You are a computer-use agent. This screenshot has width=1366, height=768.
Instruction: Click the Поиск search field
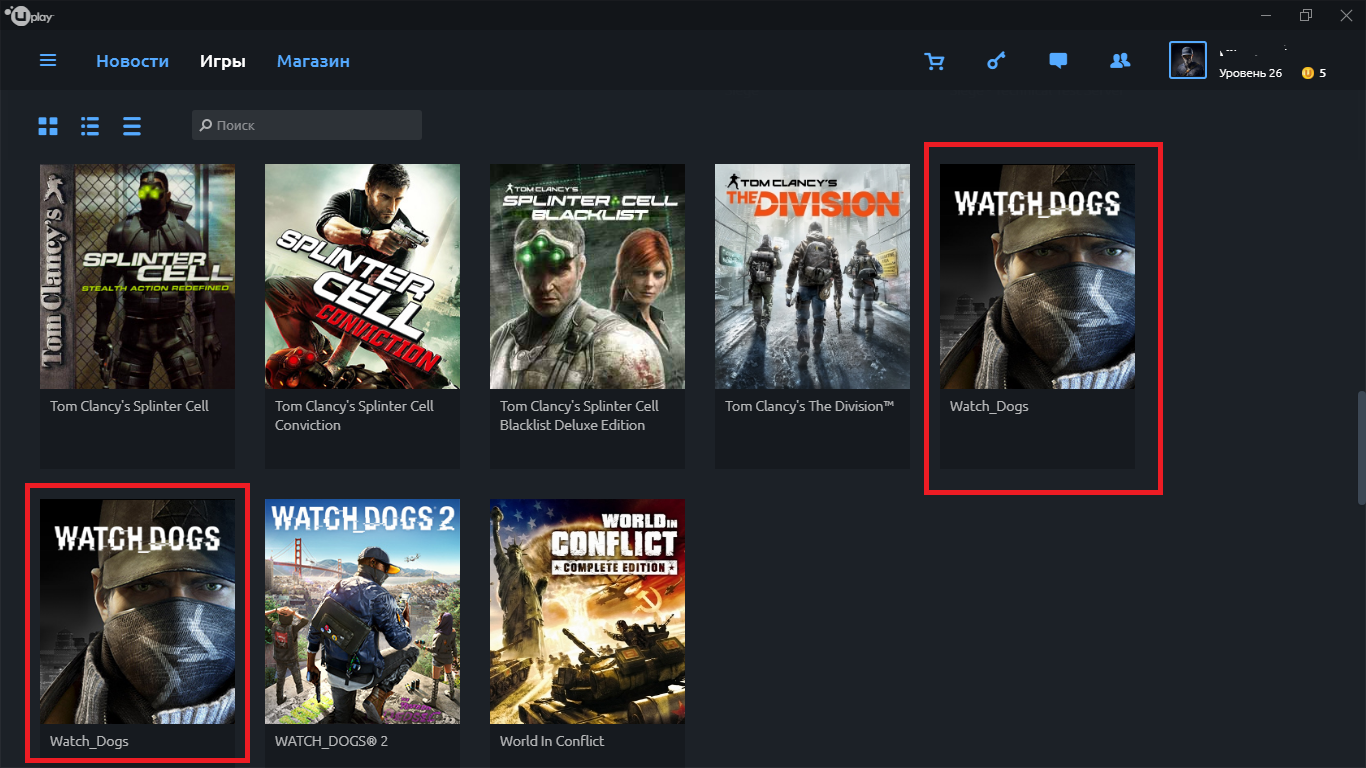(307, 125)
